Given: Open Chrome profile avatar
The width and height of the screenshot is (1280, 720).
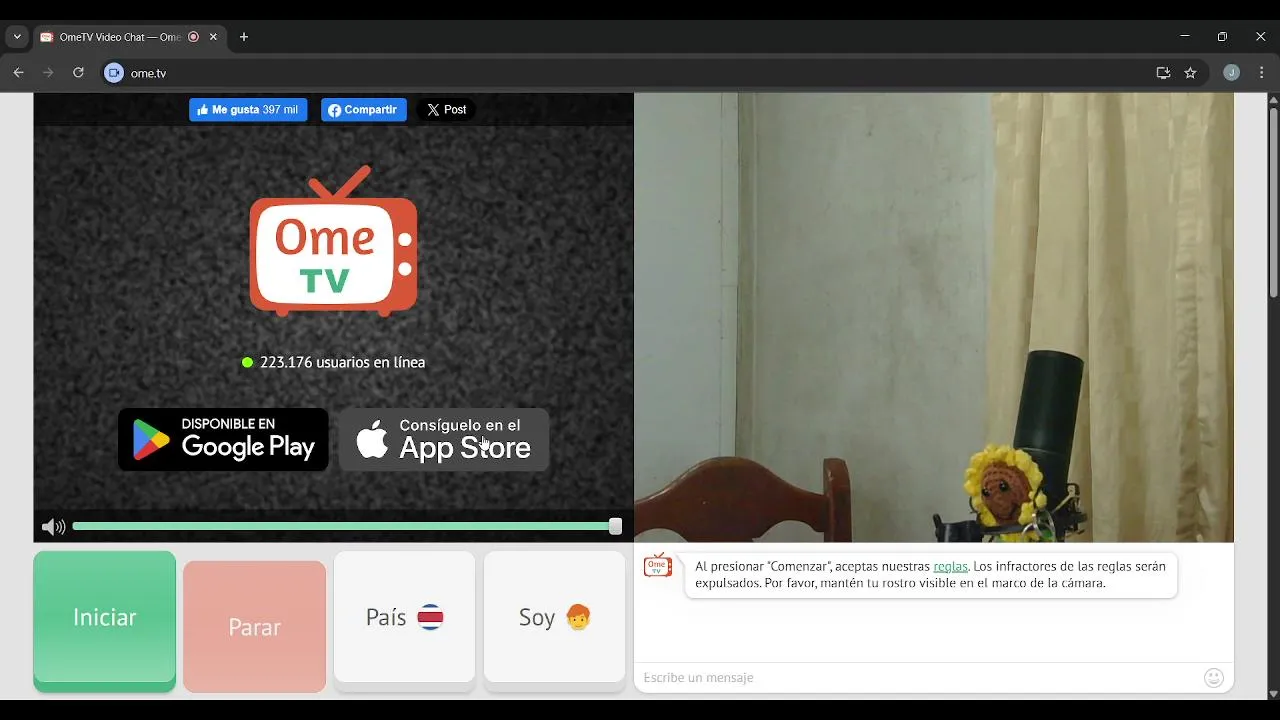Looking at the screenshot, I should [x=1232, y=73].
